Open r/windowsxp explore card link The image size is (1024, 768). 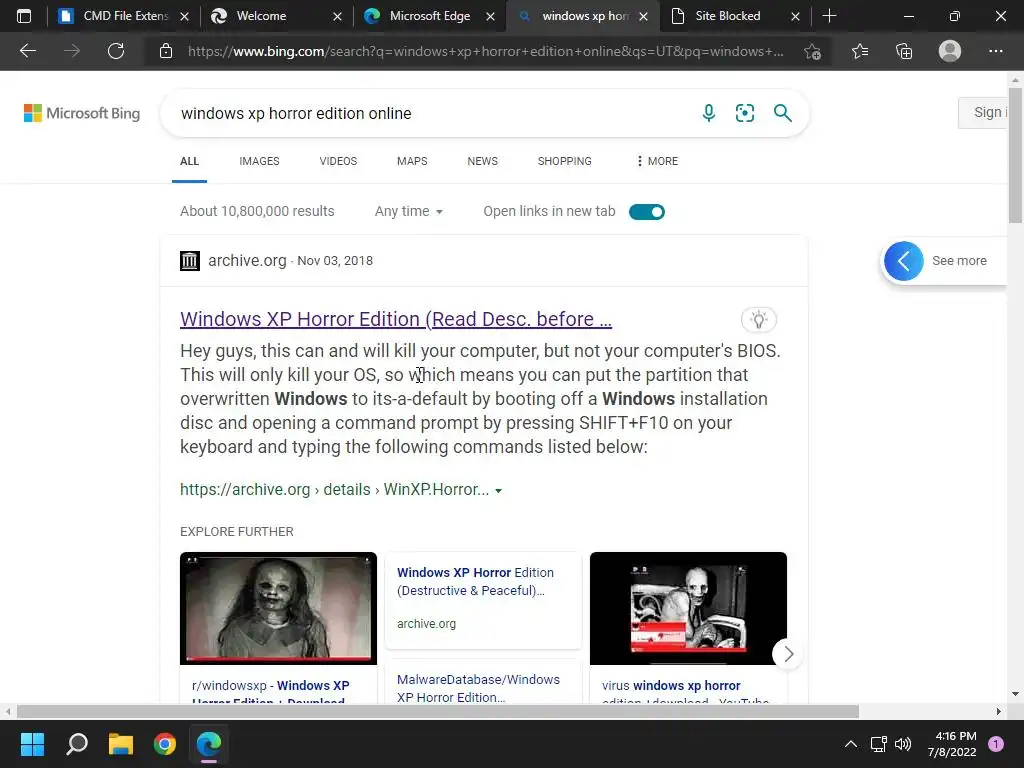(270, 691)
